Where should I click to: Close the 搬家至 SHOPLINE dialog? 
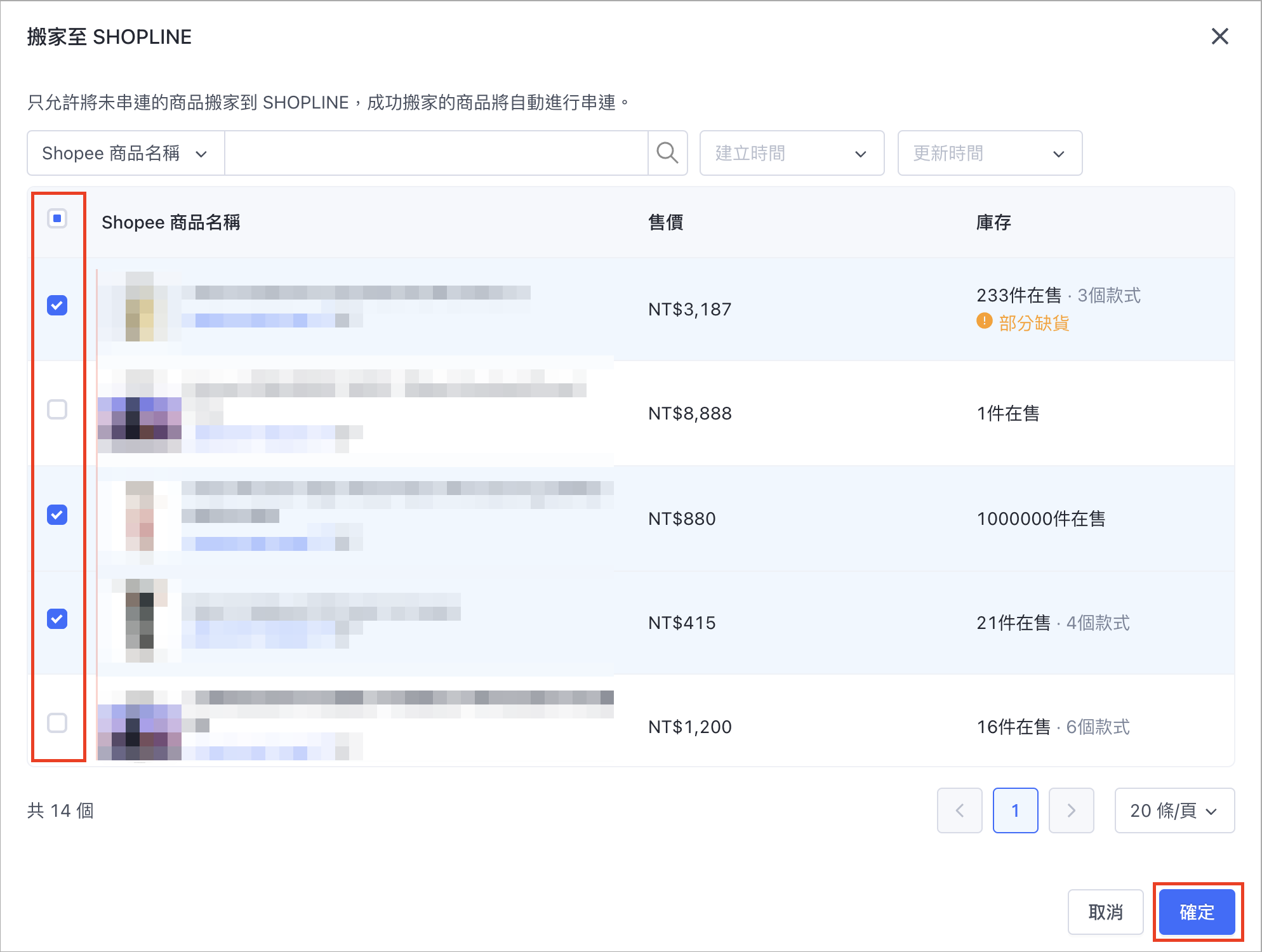pyautogui.click(x=1219, y=37)
